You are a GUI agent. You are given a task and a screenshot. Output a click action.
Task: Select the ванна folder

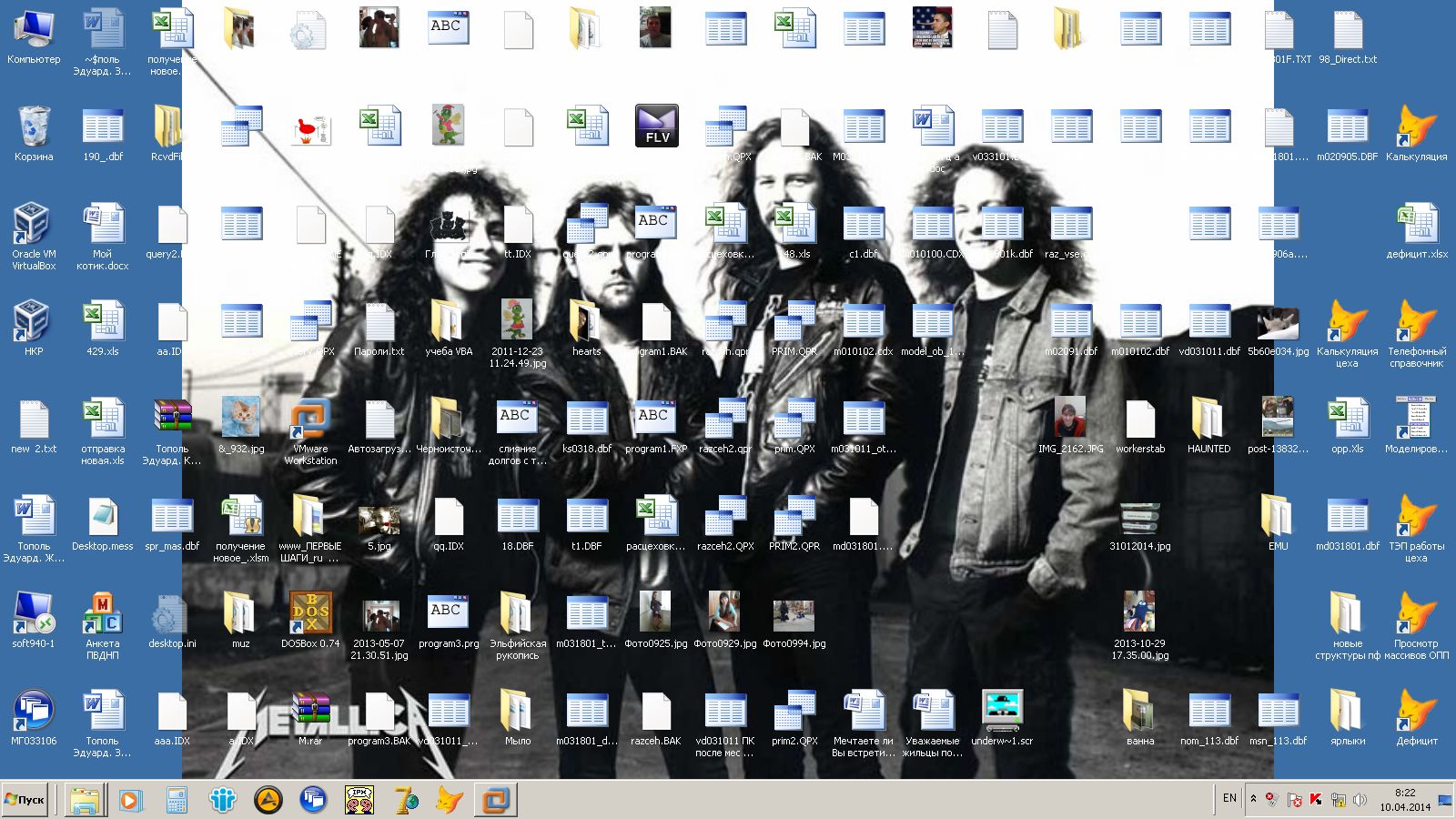point(1140,718)
